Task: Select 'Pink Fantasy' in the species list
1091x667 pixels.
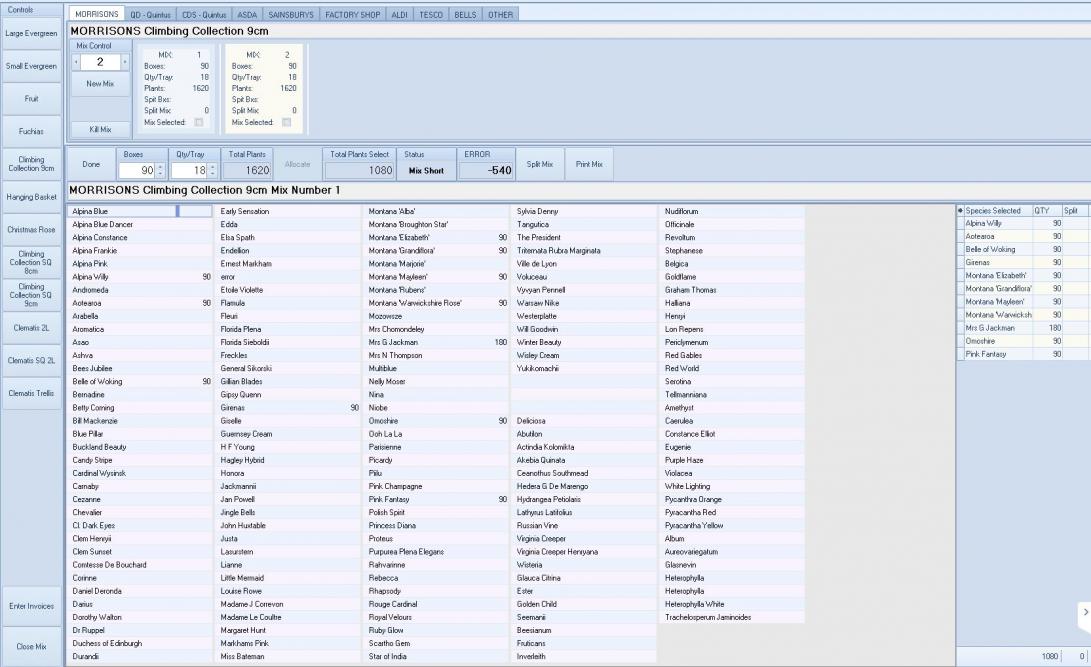Action: click(389, 499)
